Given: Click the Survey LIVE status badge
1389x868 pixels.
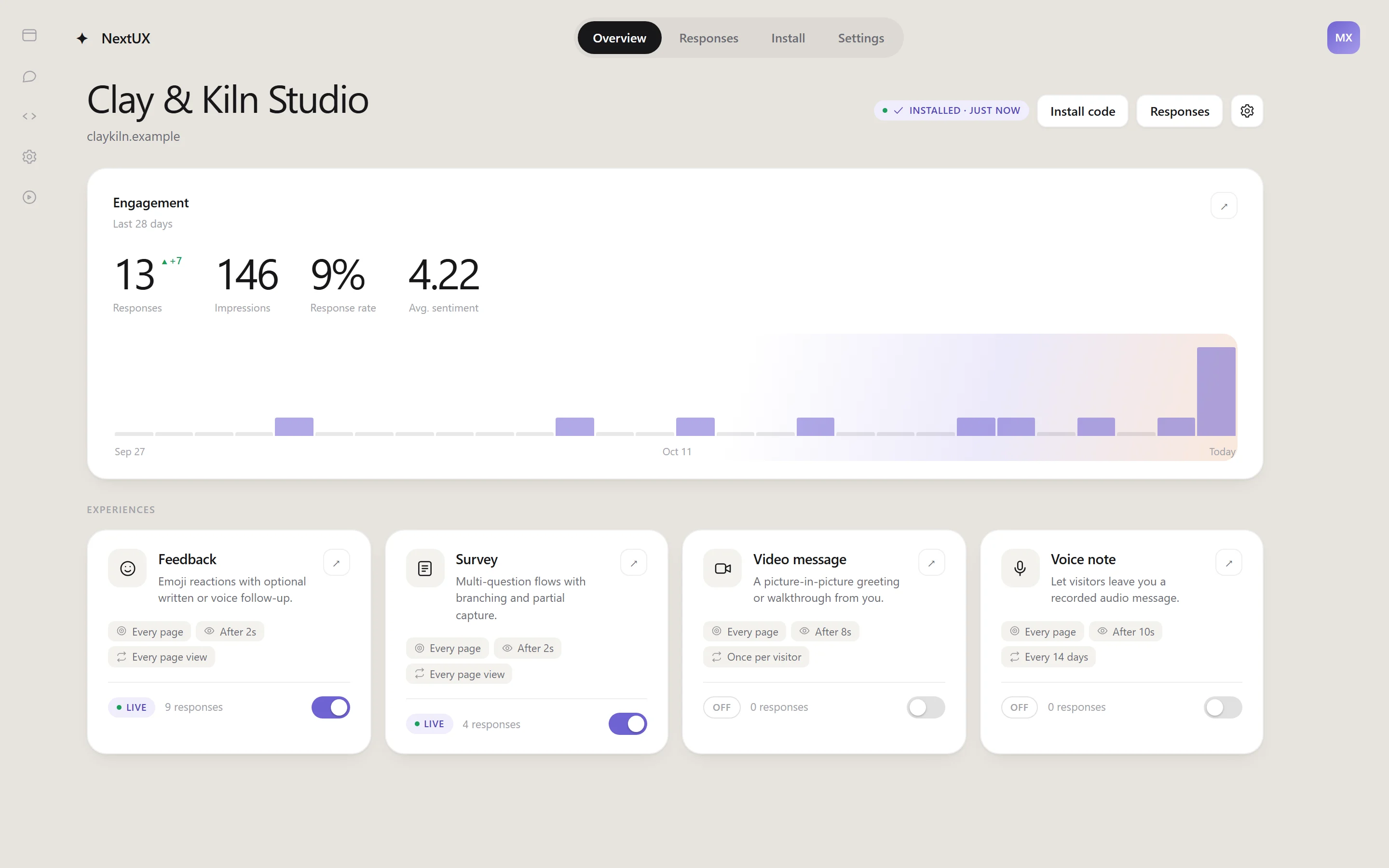Looking at the screenshot, I should tap(429, 724).
